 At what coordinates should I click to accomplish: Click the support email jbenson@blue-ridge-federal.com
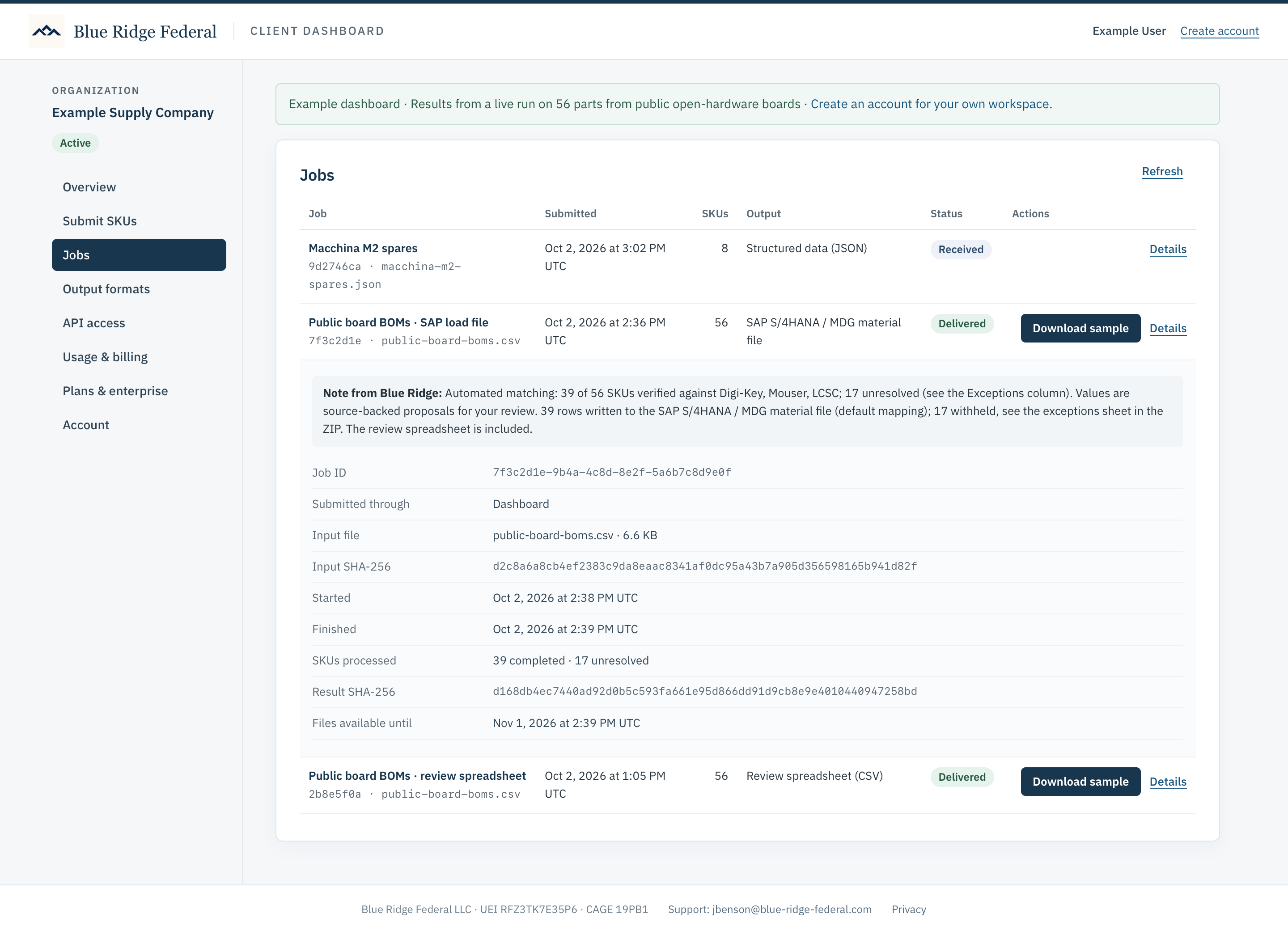click(x=792, y=909)
